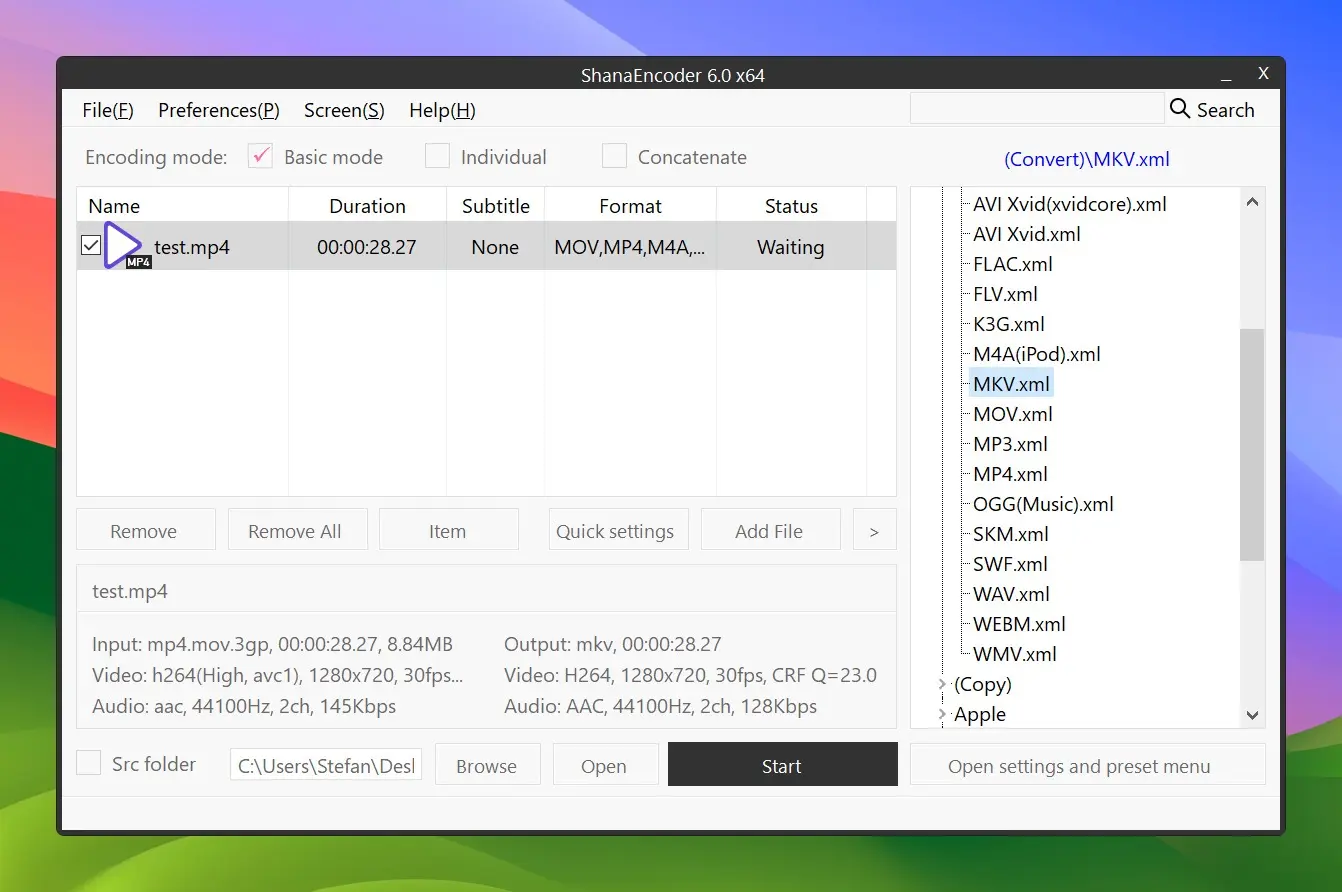Select the MP4.xml preset
This screenshot has width=1342, height=892.
click(1010, 474)
